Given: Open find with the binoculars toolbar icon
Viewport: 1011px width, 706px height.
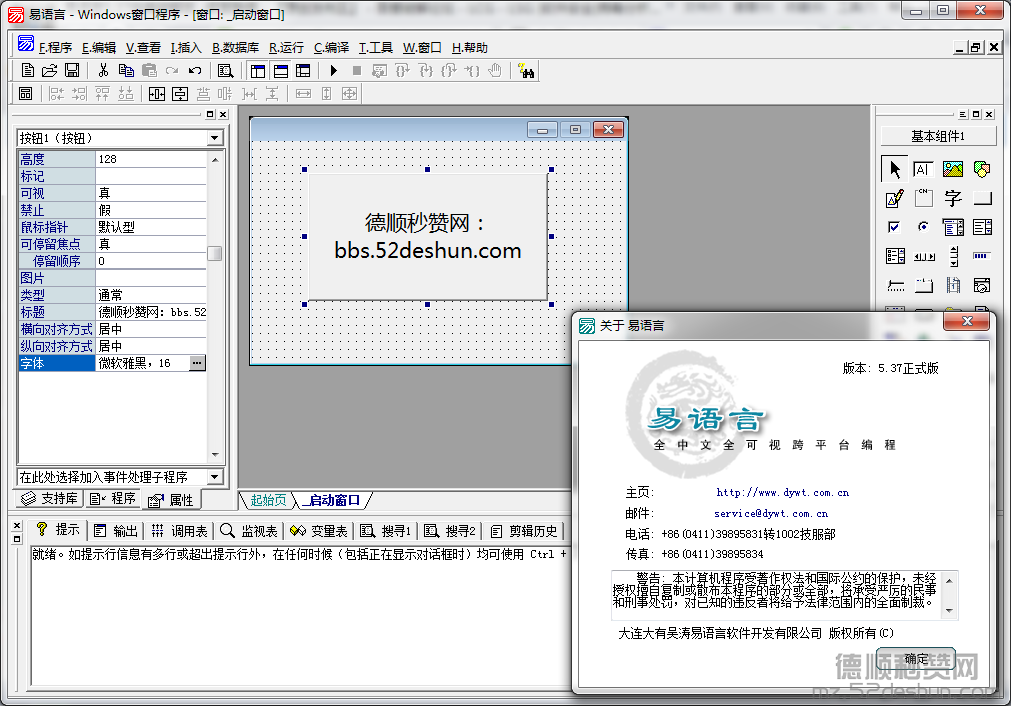Looking at the screenshot, I should 526,70.
